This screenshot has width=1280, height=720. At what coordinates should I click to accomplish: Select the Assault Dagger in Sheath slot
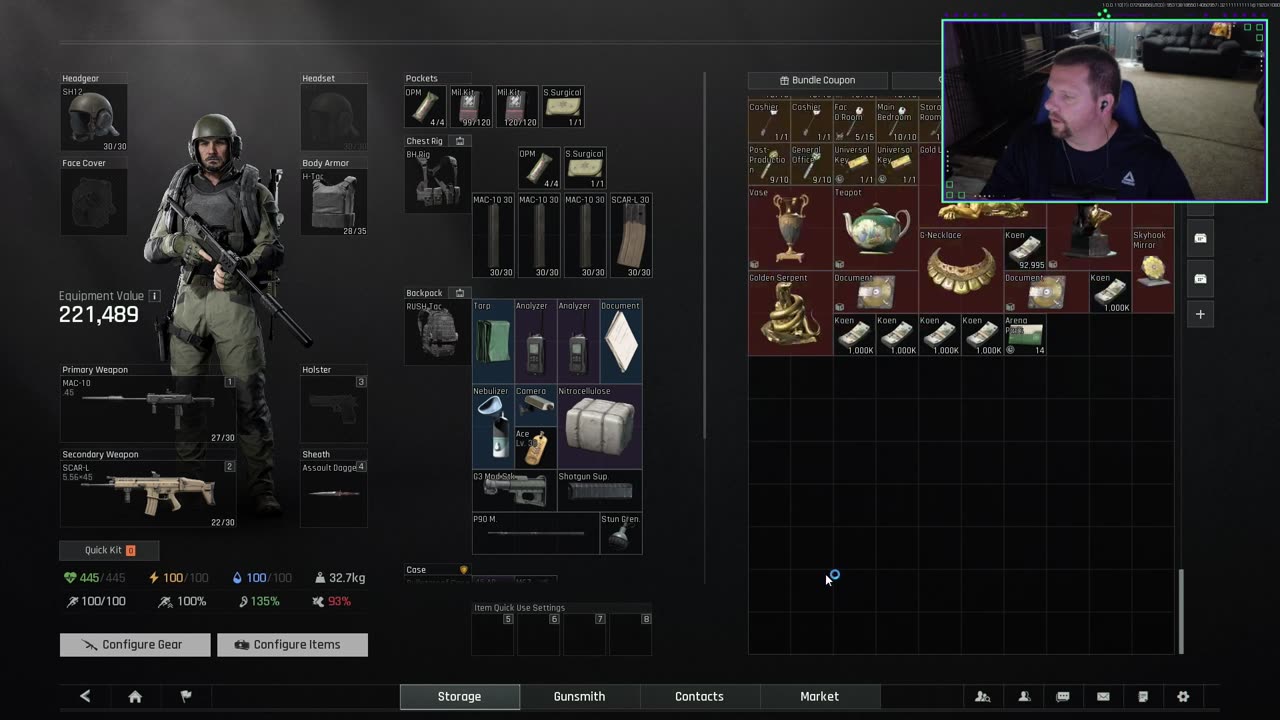pos(334,494)
